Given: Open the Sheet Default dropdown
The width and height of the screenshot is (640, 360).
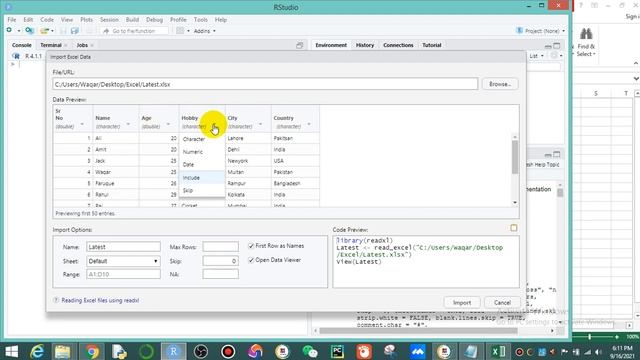Looking at the screenshot, I should click(x=123, y=261).
